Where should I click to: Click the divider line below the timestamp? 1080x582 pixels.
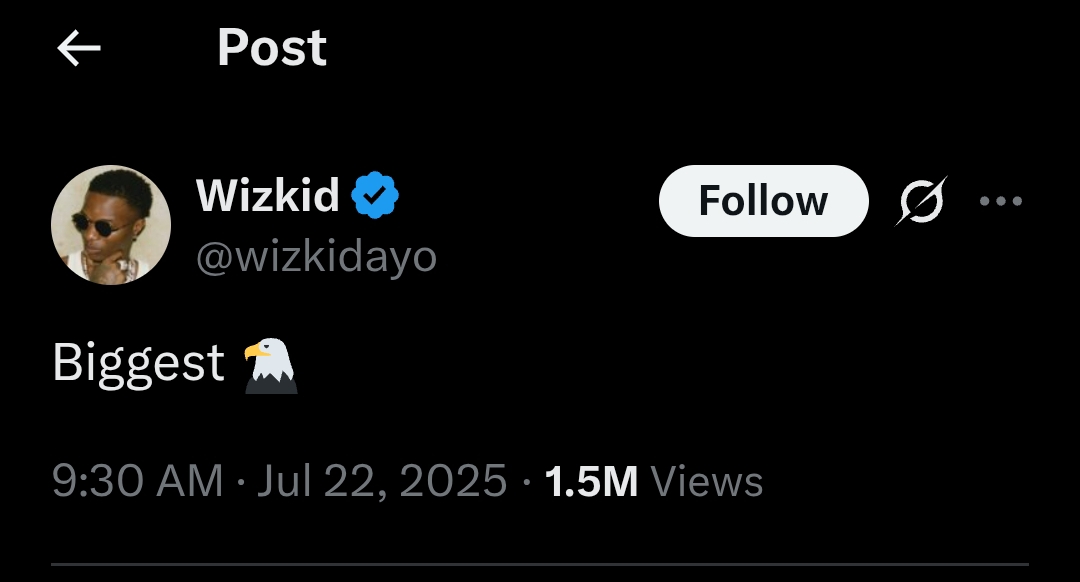[x=540, y=565]
